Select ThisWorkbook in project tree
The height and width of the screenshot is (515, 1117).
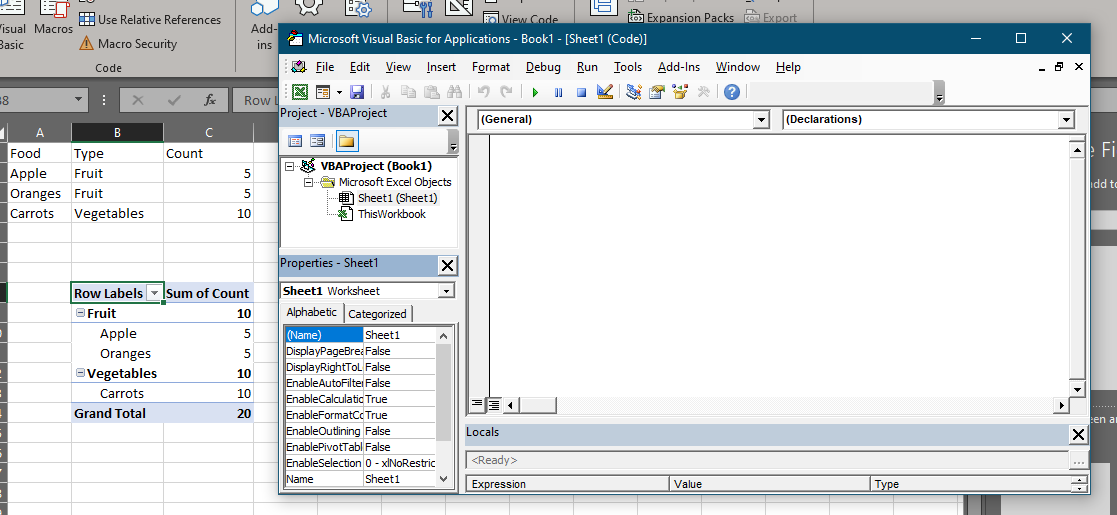392,214
